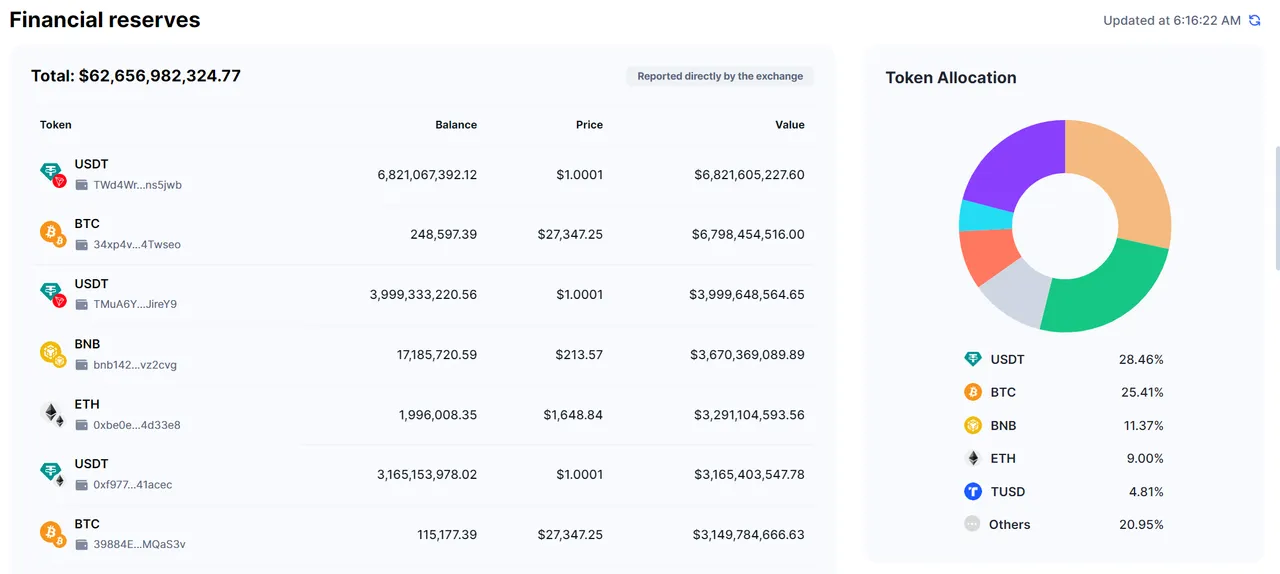Click the BTC icon in the allocation legend
This screenshot has height=574, width=1280.
[x=973, y=392]
